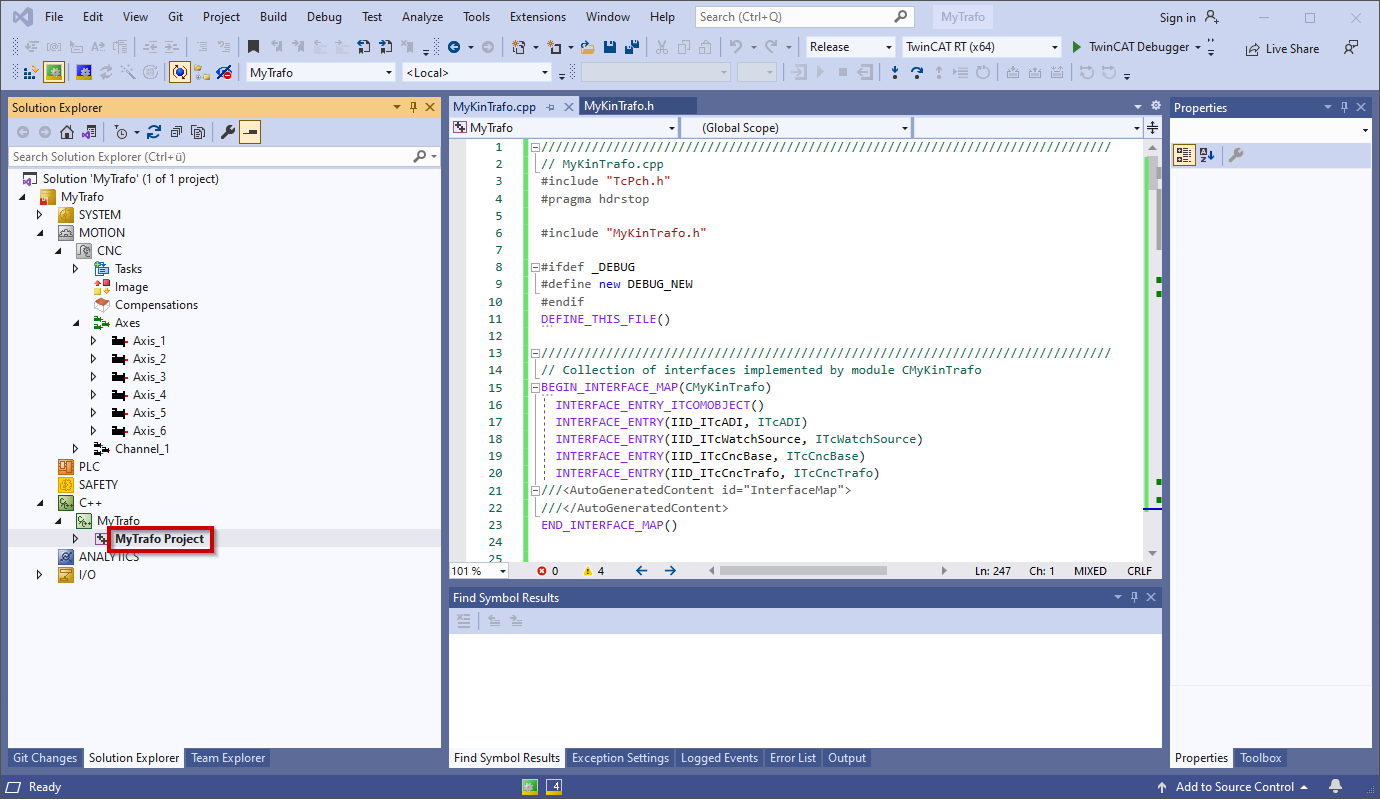Click Collapse All icon in Solution Explorer
This screenshot has height=799, width=1380.
tap(176, 131)
